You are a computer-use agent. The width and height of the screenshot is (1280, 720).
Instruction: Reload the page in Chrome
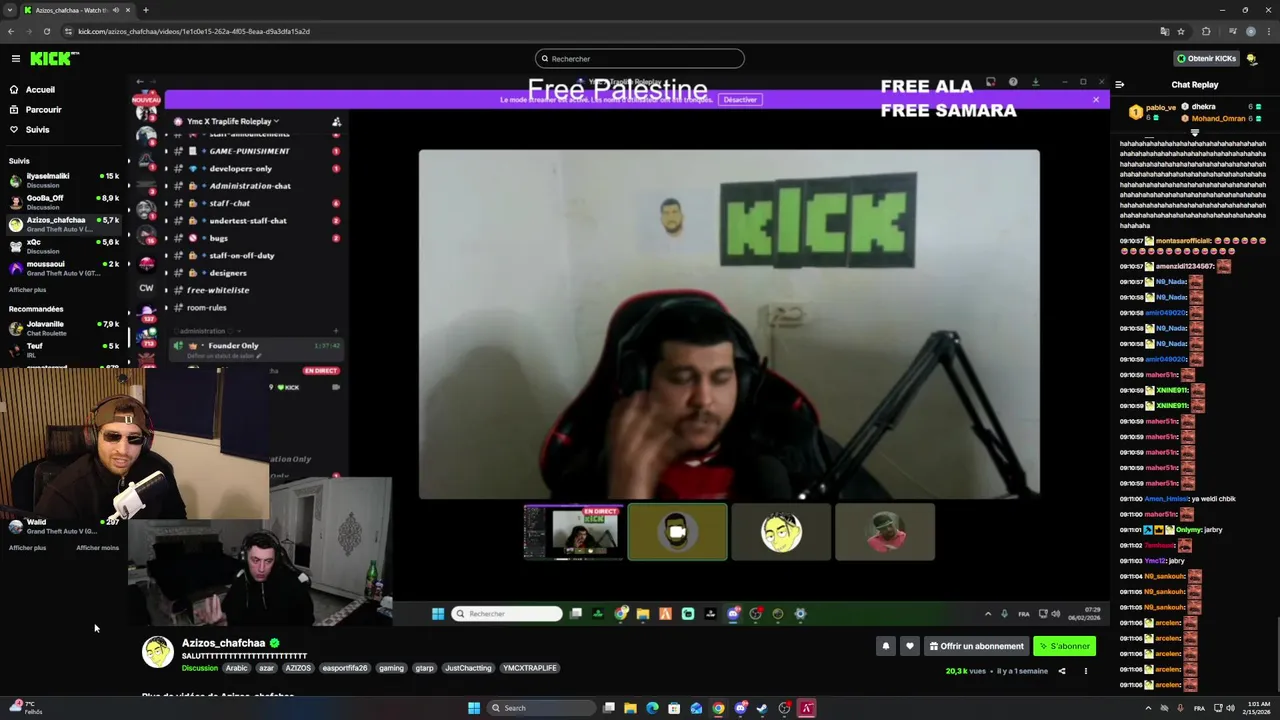point(46,31)
